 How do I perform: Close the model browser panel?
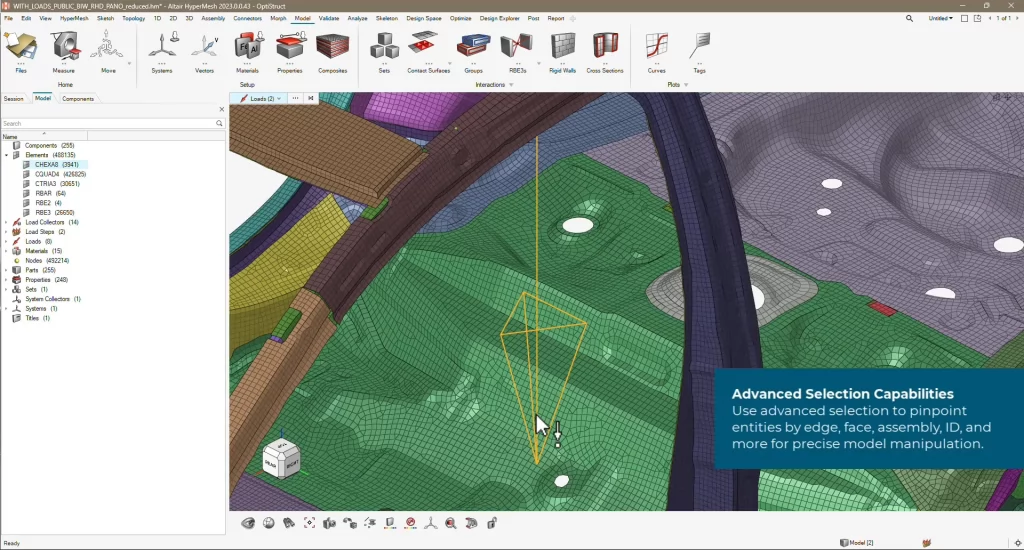pyautogui.click(x=221, y=109)
